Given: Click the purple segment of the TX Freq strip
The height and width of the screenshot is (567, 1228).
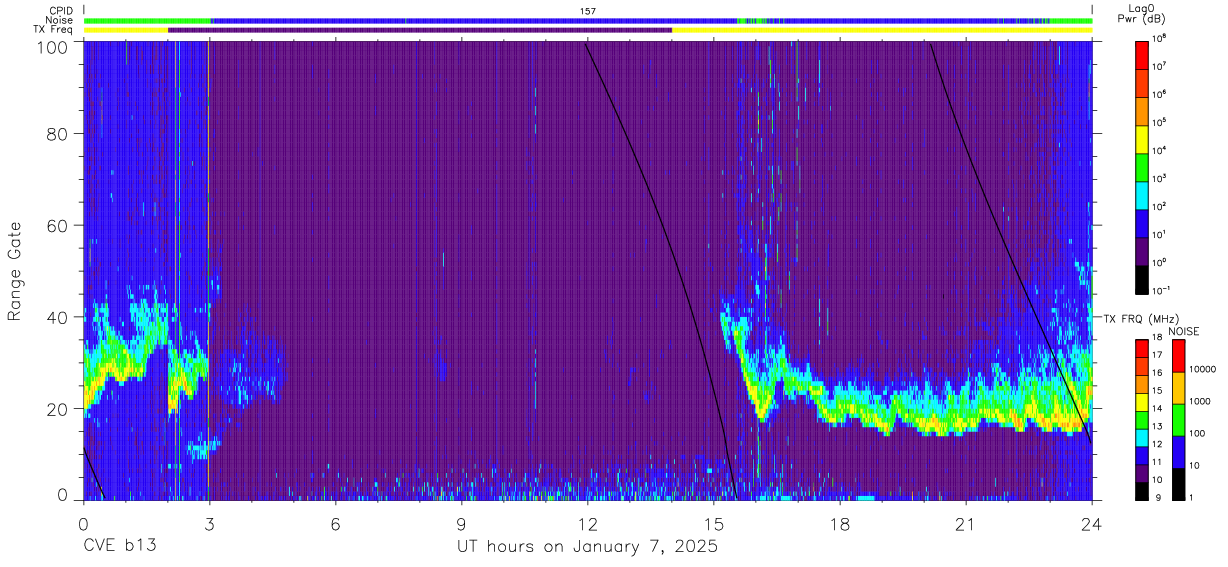Looking at the screenshot, I should [x=420, y=30].
